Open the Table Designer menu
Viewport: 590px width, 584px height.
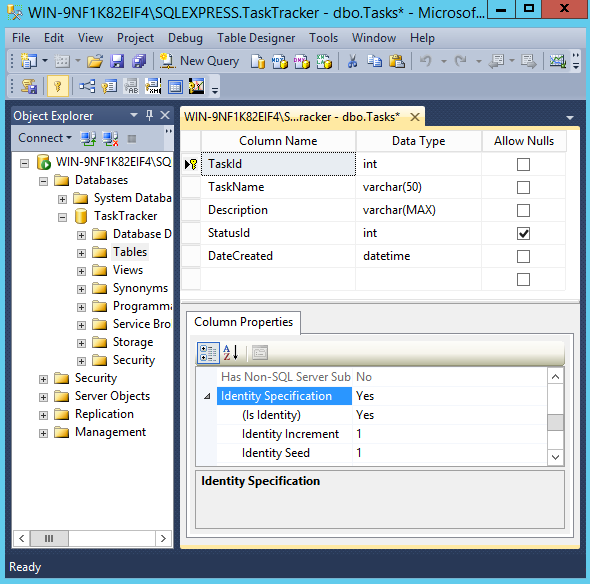tap(256, 38)
